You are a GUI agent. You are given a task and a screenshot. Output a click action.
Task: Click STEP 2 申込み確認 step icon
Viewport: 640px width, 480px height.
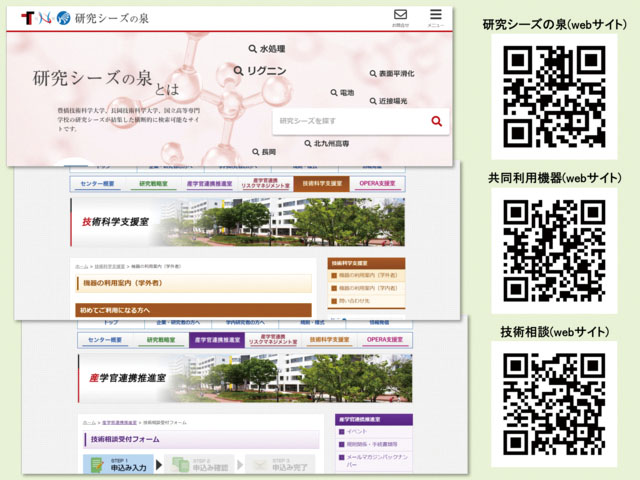(199, 464)
